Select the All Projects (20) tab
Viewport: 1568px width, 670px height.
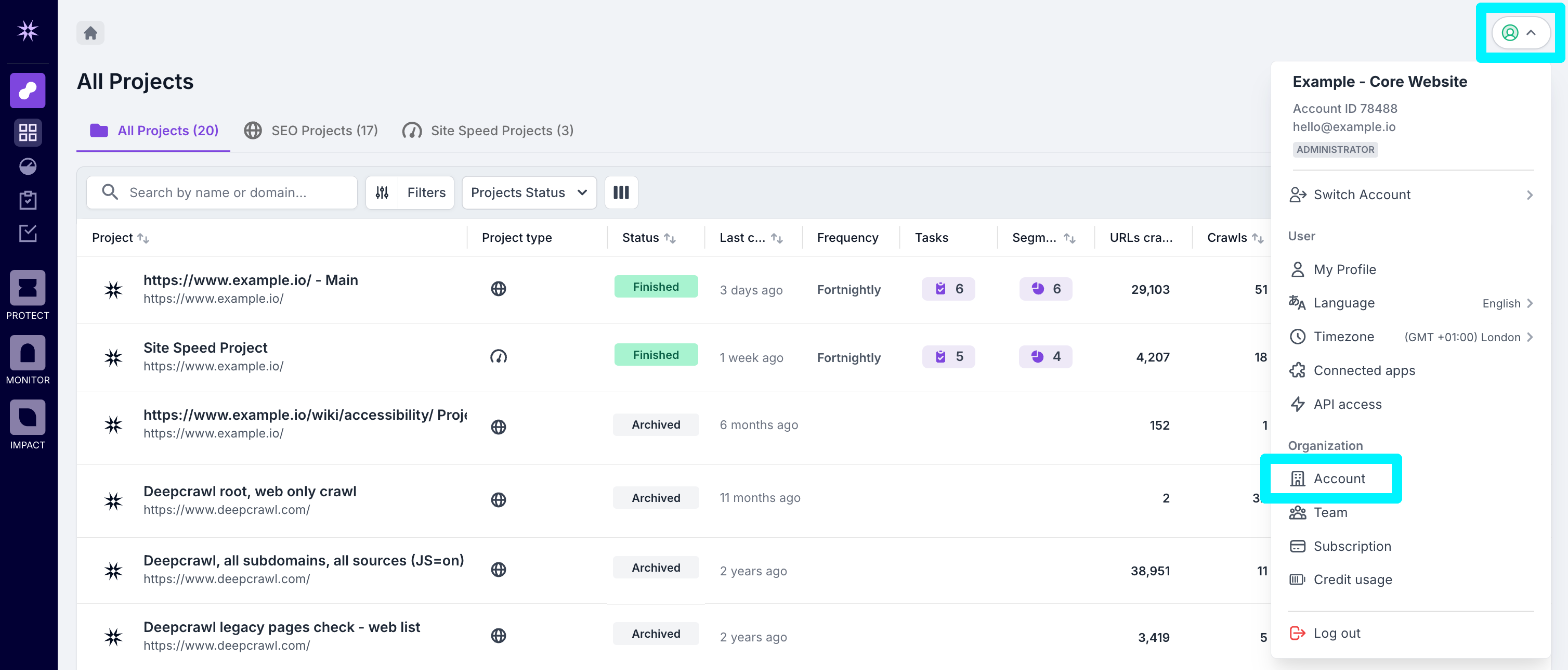point(153,131)
